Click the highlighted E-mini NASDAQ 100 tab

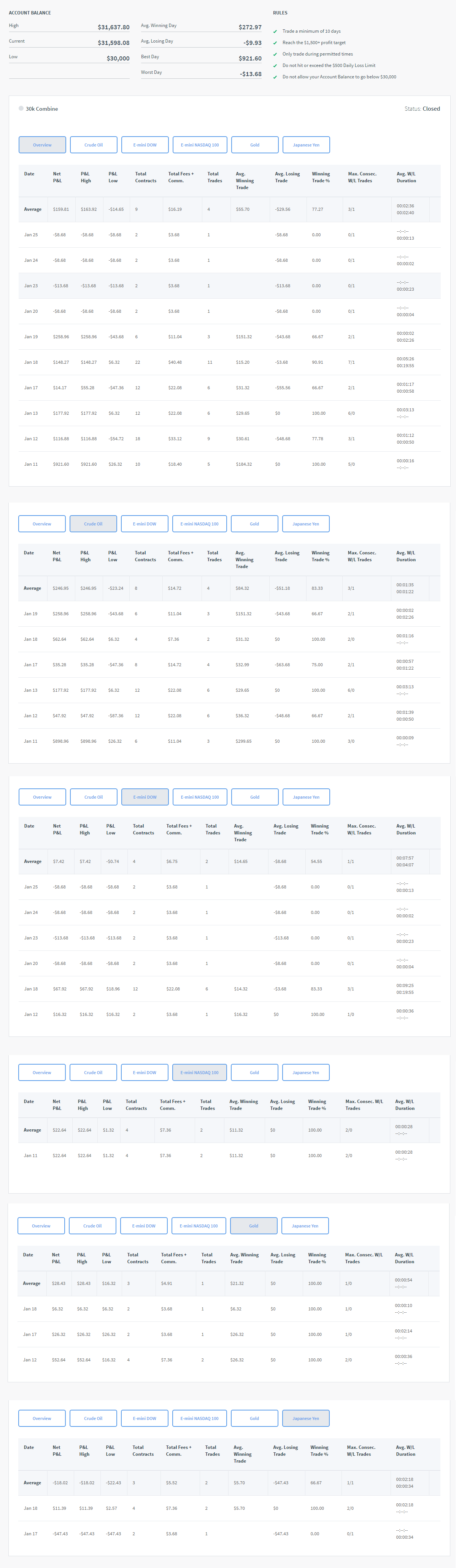pos(199,1073)
